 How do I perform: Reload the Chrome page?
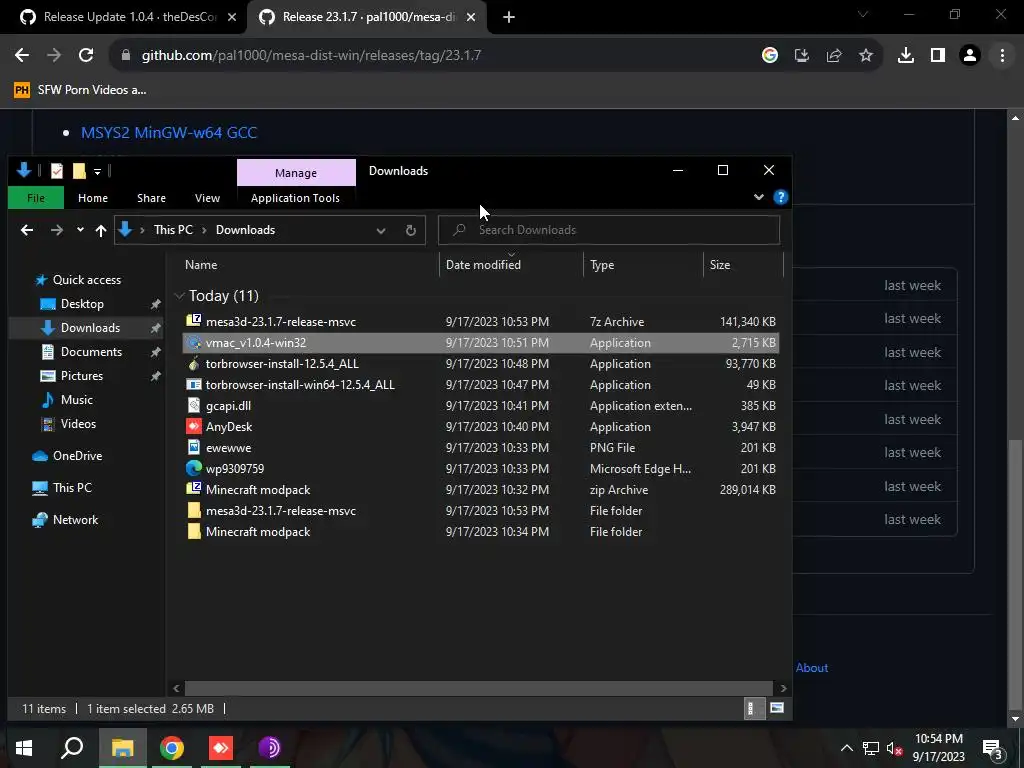coord(86,55)
